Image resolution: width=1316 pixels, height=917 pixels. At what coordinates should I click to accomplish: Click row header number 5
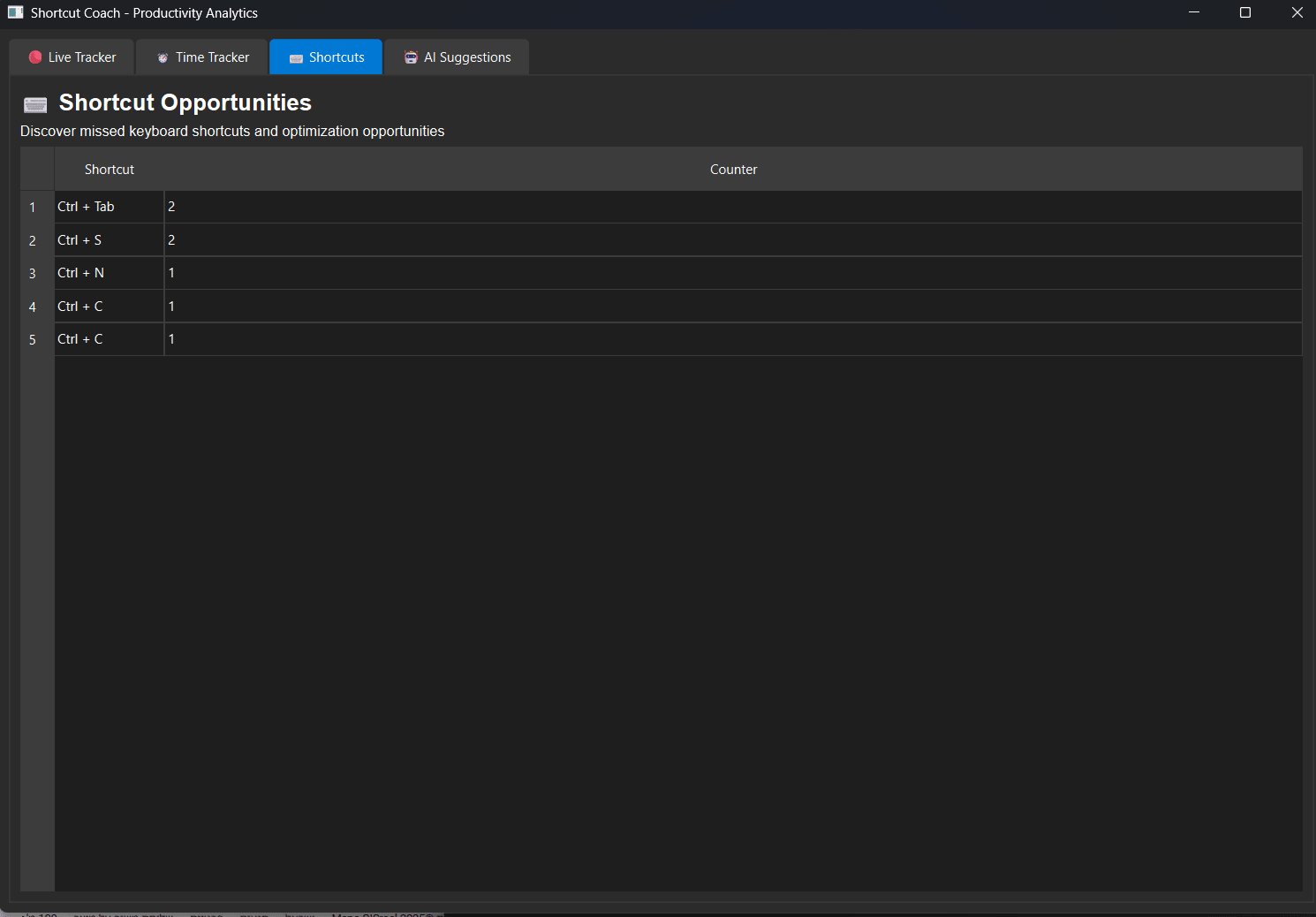34,340
